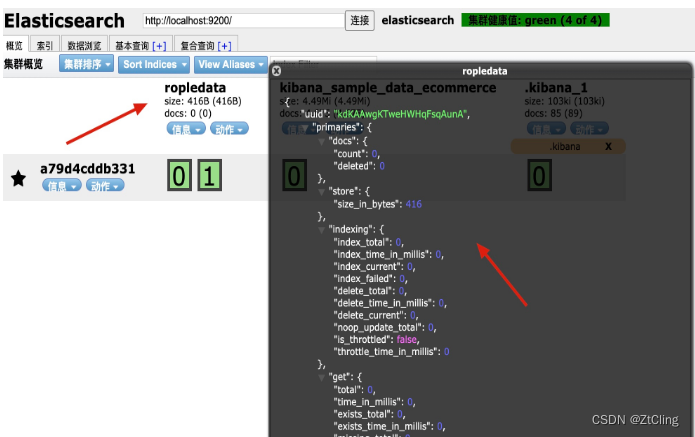Collapse the "indexing" JSON node
The height and width of the screenshot is (437, 695).
tap(321, 230)
